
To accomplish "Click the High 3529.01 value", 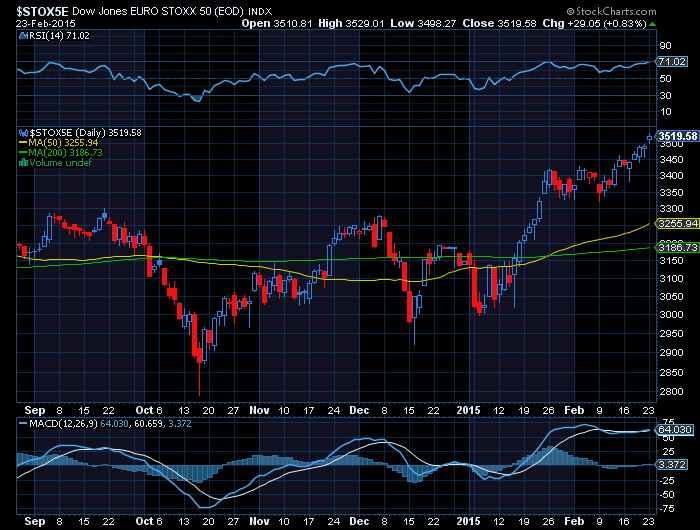I will 351,23.
